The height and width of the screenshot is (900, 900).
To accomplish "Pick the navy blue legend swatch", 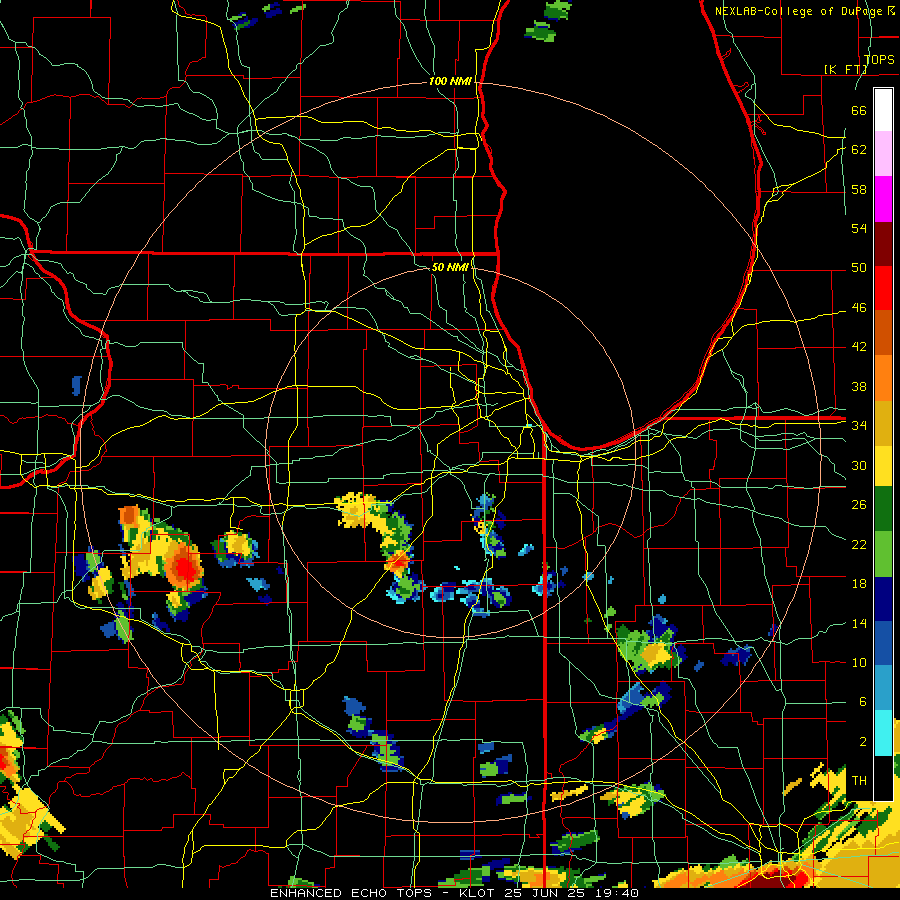I will (883, 599).
